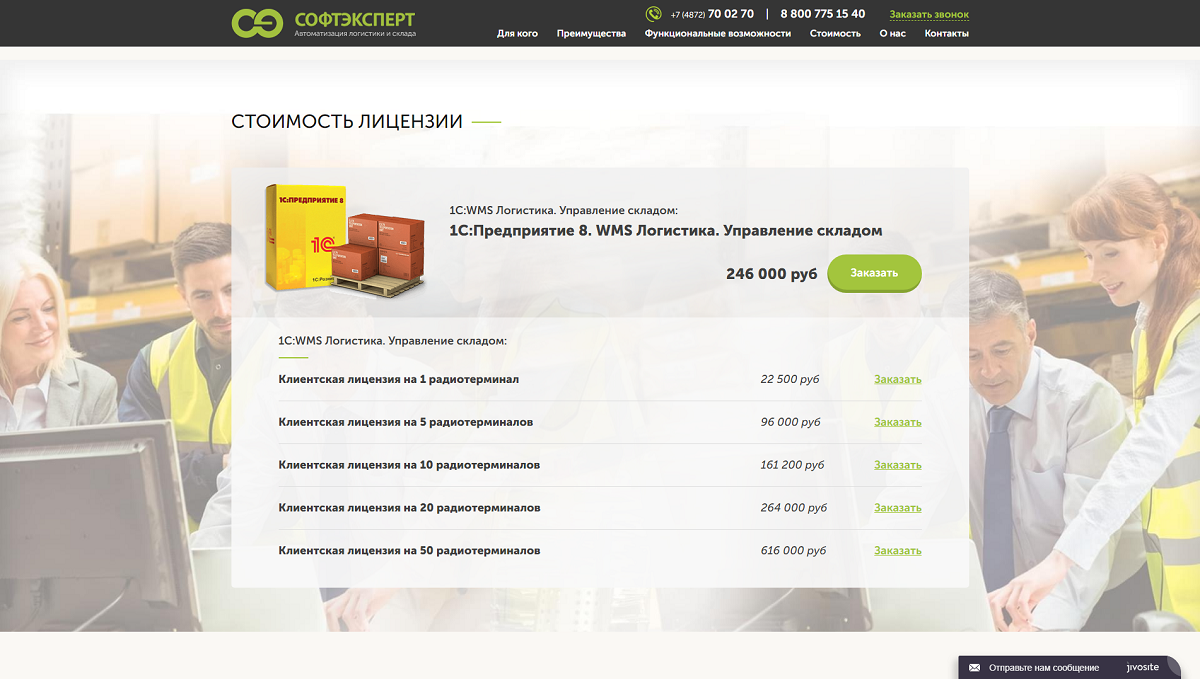Order the license for 10 радиотерминалов

[897, 466]
